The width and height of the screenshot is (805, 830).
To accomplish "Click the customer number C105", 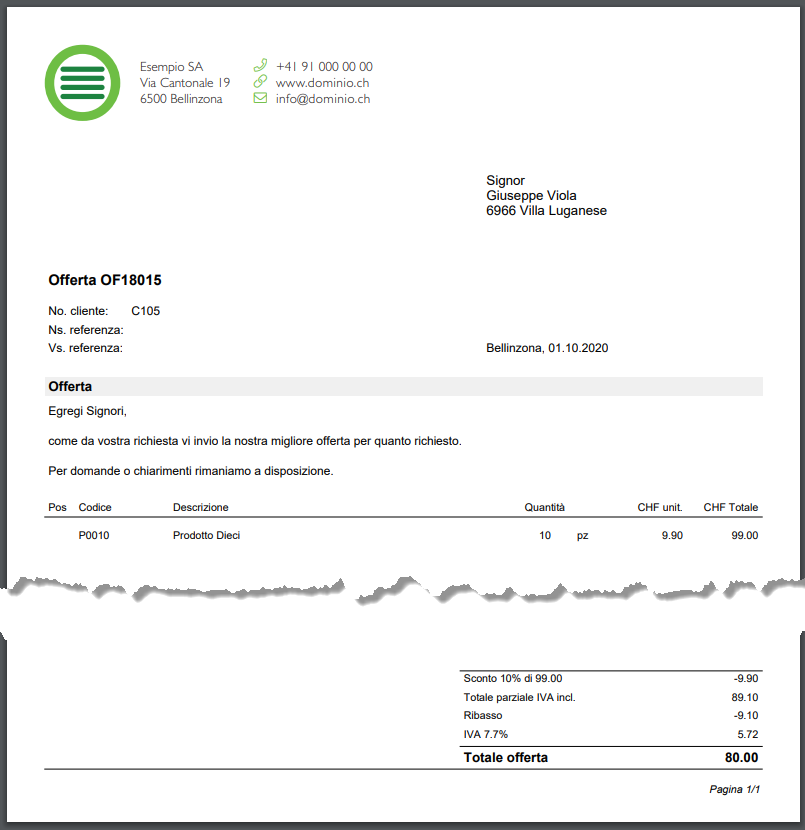I will 145,311.
